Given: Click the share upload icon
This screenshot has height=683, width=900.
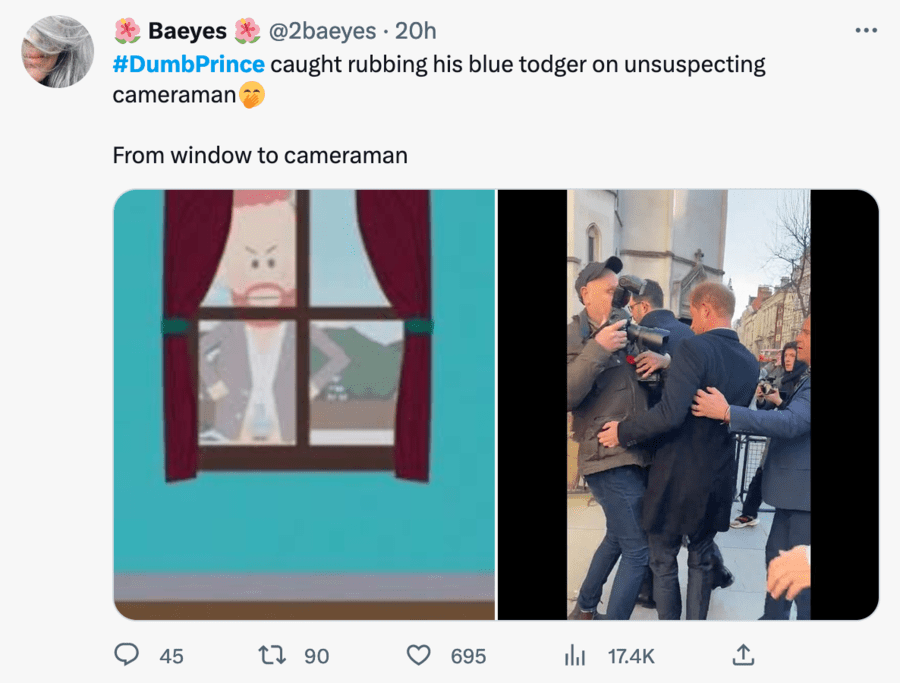Looking at the screenshot, I should coord(742,655).
